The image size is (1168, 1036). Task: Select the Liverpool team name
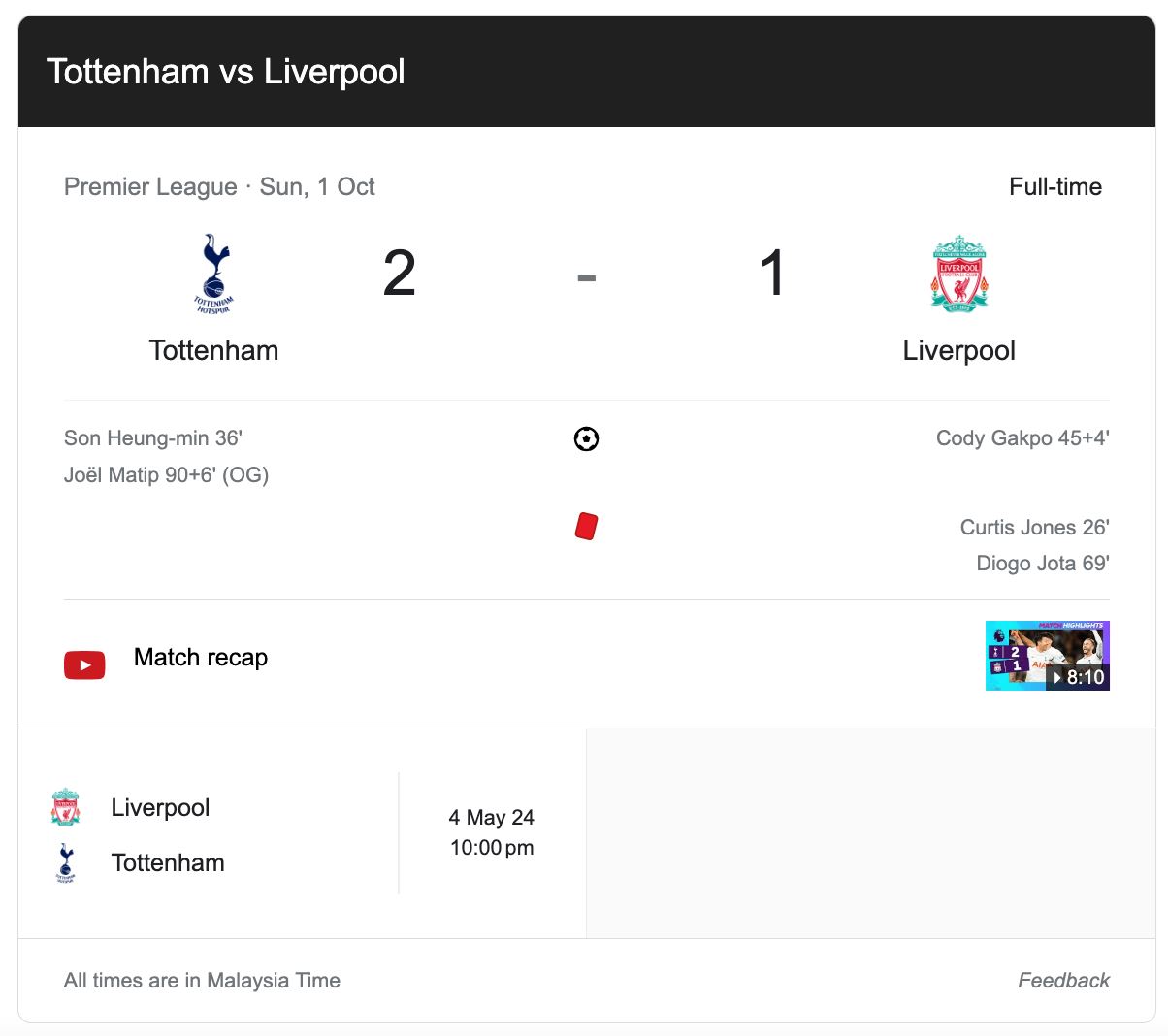coord(958,350)
